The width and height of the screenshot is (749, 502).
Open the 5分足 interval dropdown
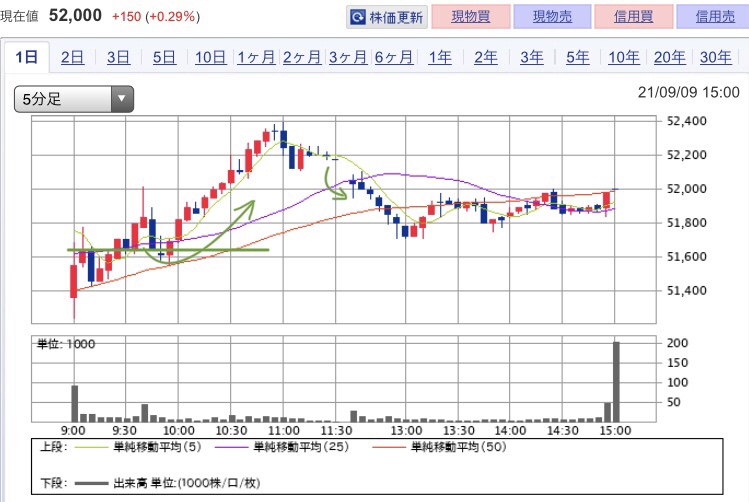(74, 99)
